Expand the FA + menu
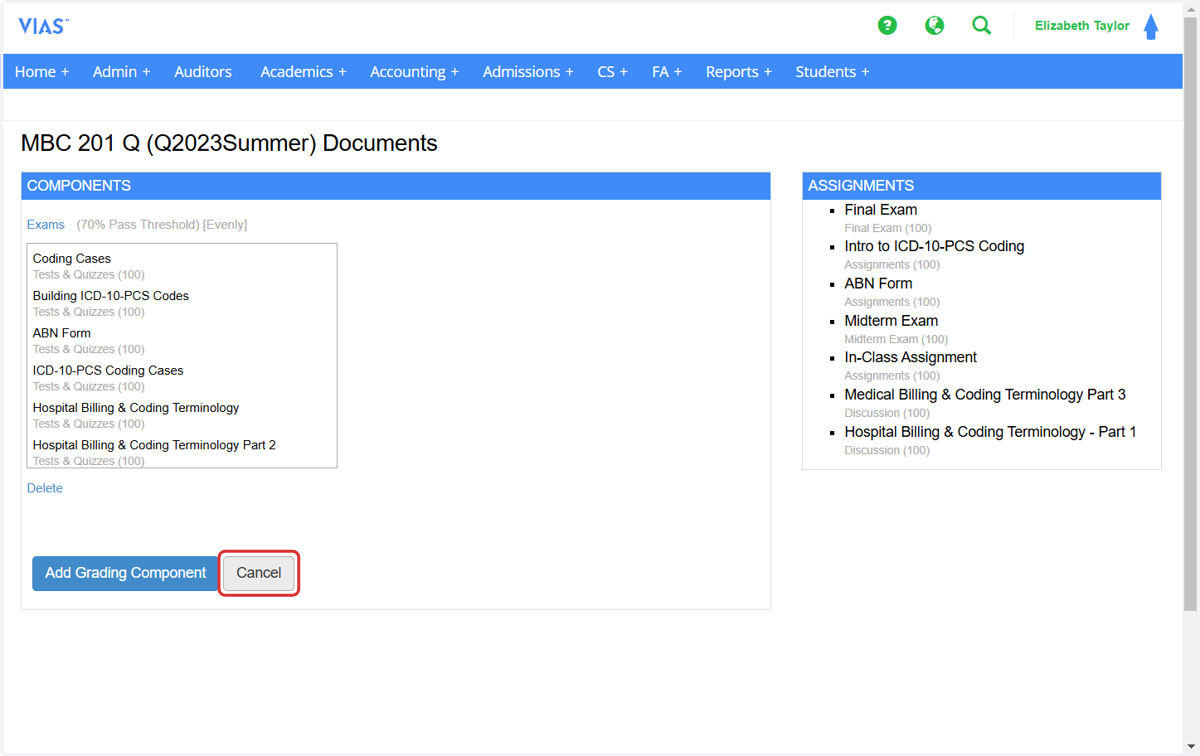The height and width of the screenshot is (756, 1200). coord(667,72)
